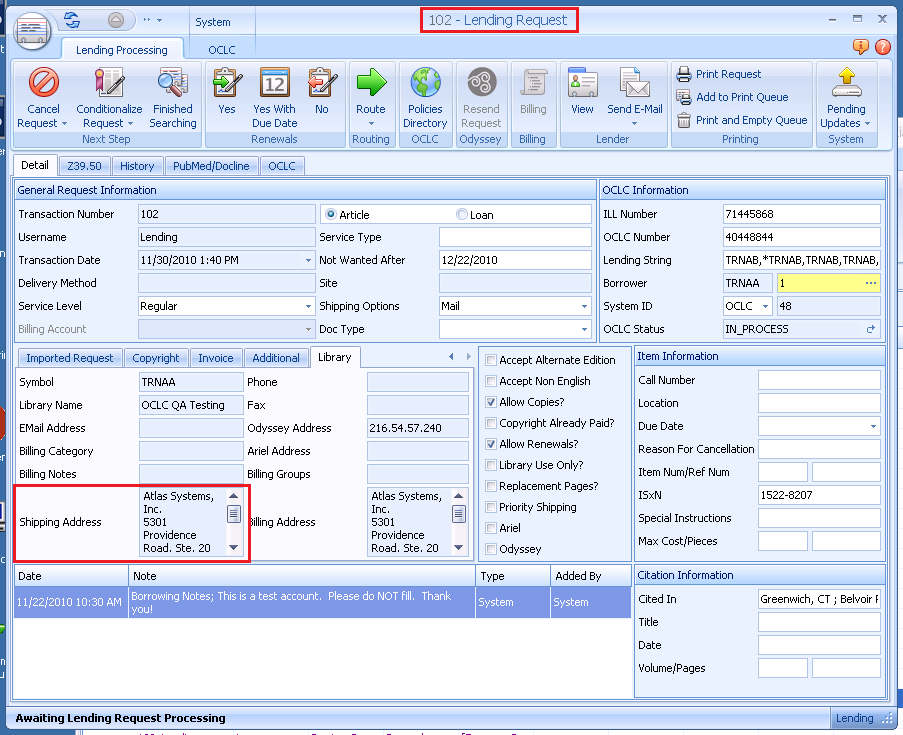The width and height of the screenshot is (903, 735).
Task: Open the Due Date dropdown
Action: click(x=873, y=426)
